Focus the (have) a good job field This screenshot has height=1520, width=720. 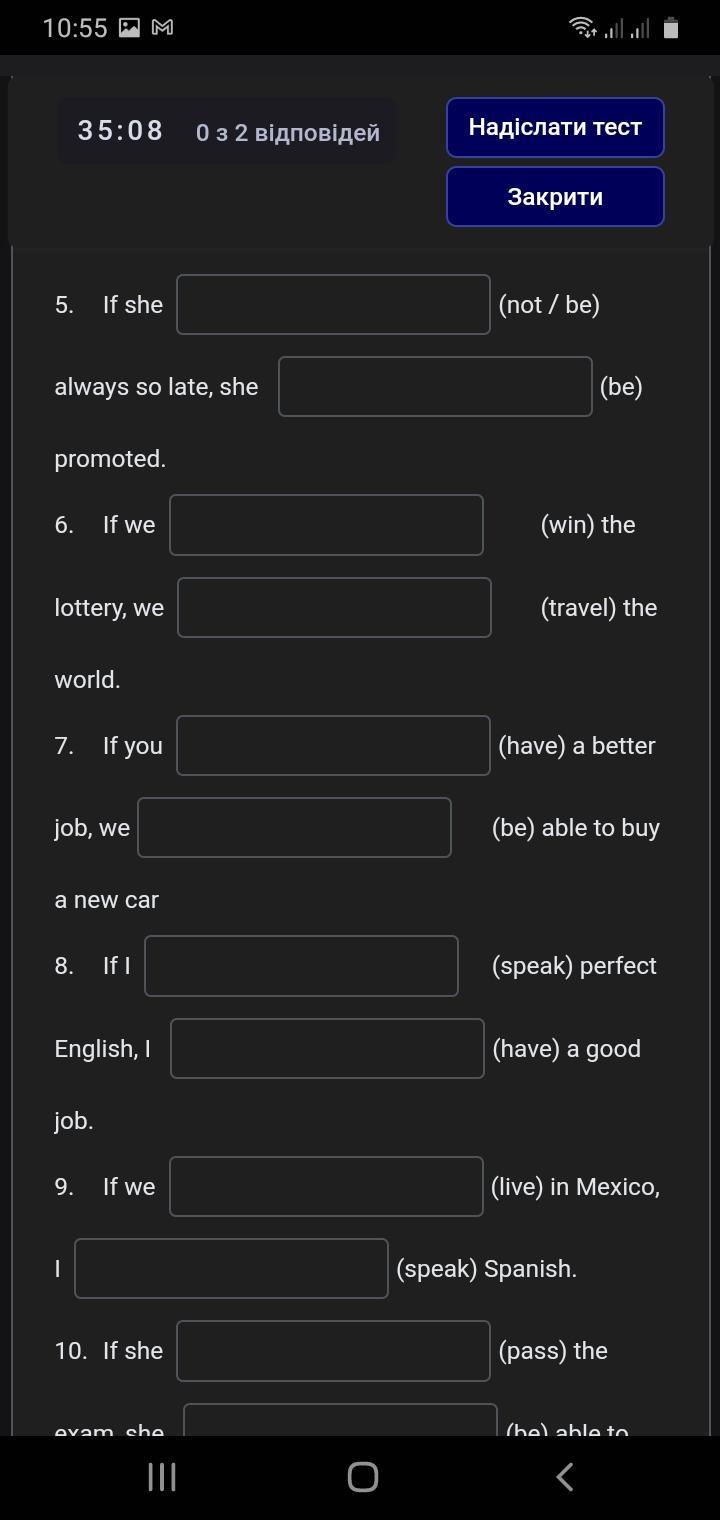[x=327, y=1048]
